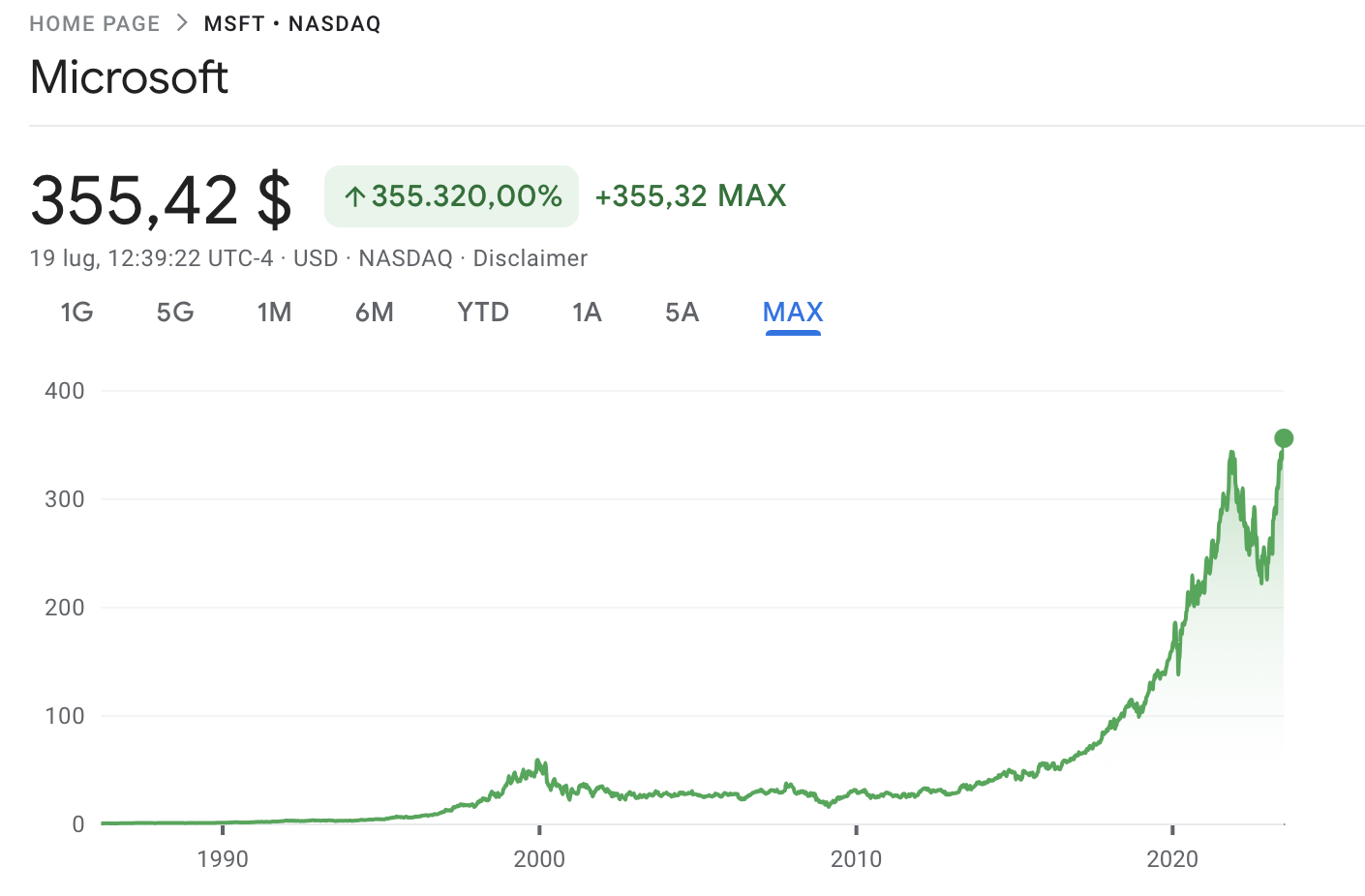Click the 2010 marker on the year axis
The height and width of the screenshot is (896, 1365).
(x=856, y=858)
